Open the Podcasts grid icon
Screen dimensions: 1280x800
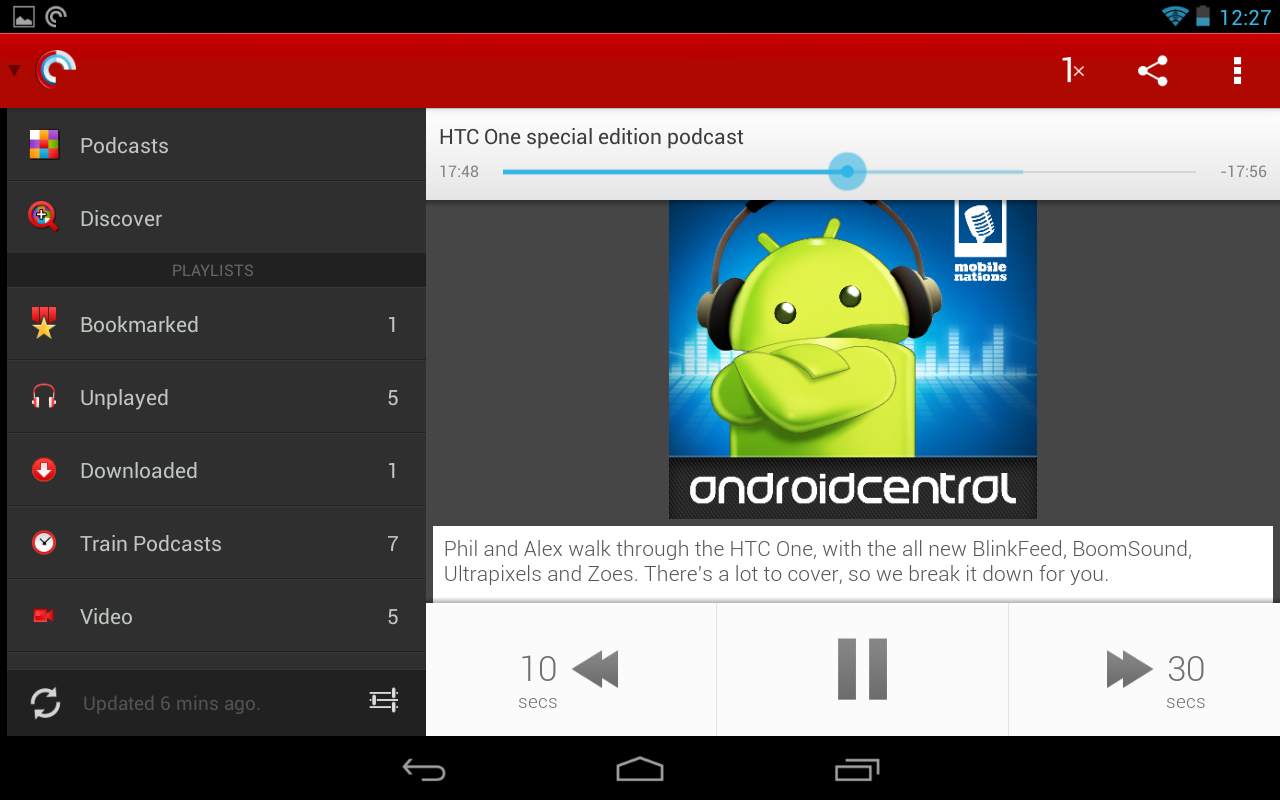(x=44, y=145)
